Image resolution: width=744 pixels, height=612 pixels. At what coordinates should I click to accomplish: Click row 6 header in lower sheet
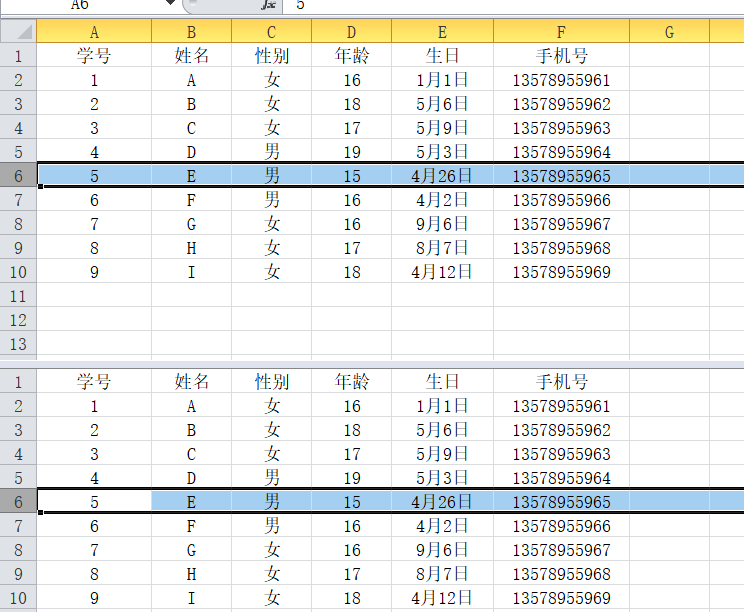(x=18, y=502)
